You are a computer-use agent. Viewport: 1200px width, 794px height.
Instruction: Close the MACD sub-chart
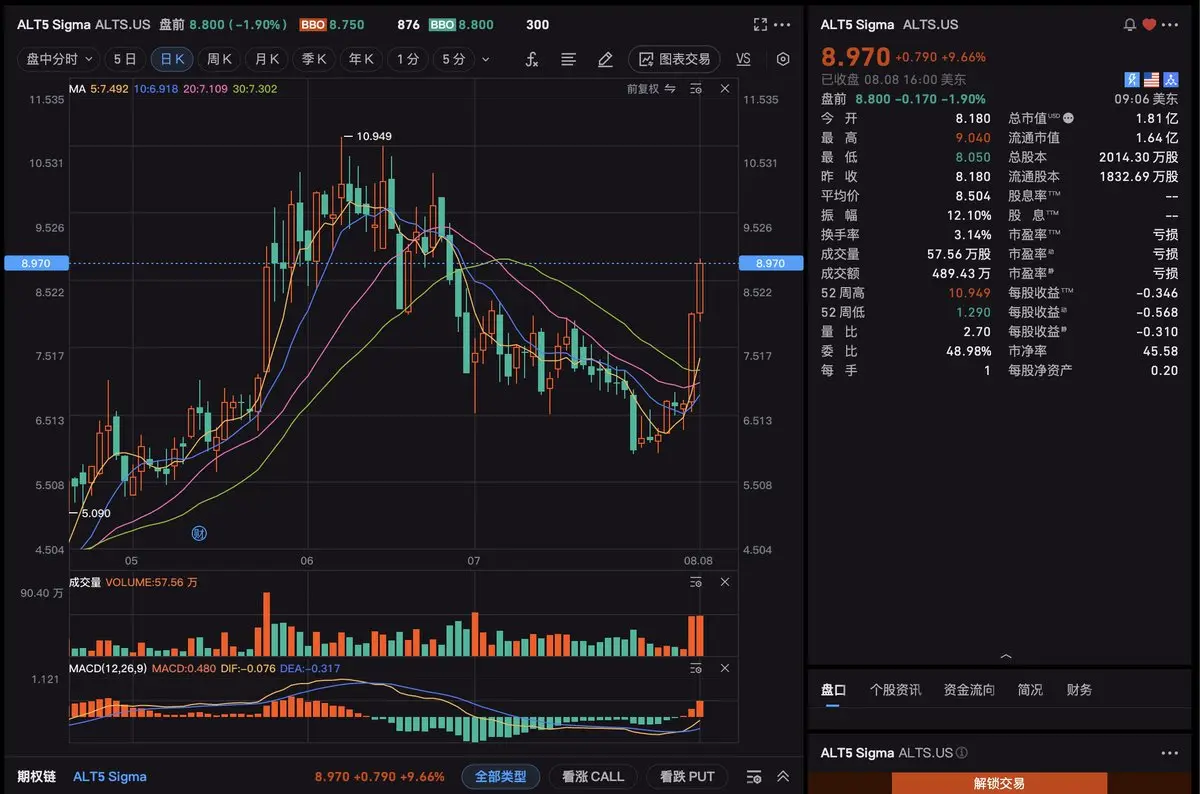725,667
